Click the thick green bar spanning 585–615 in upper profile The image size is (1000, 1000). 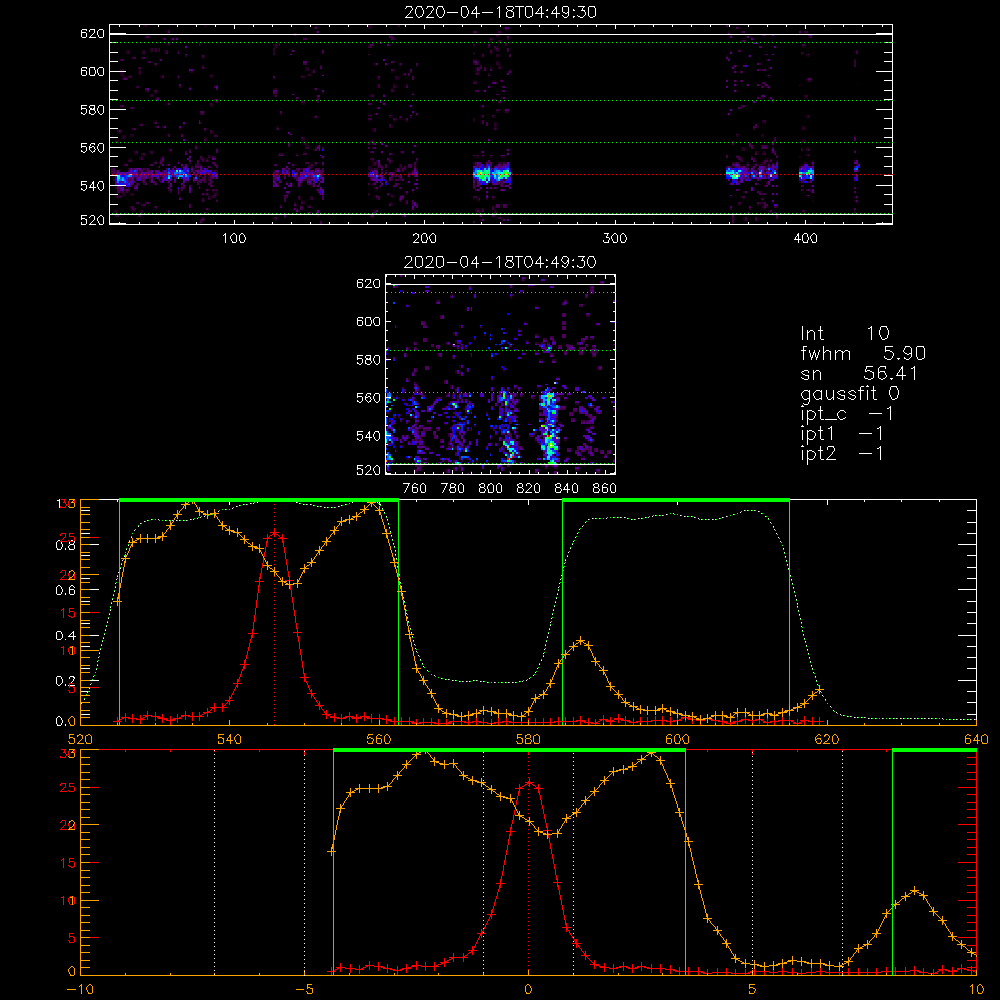tap(676, 500)
